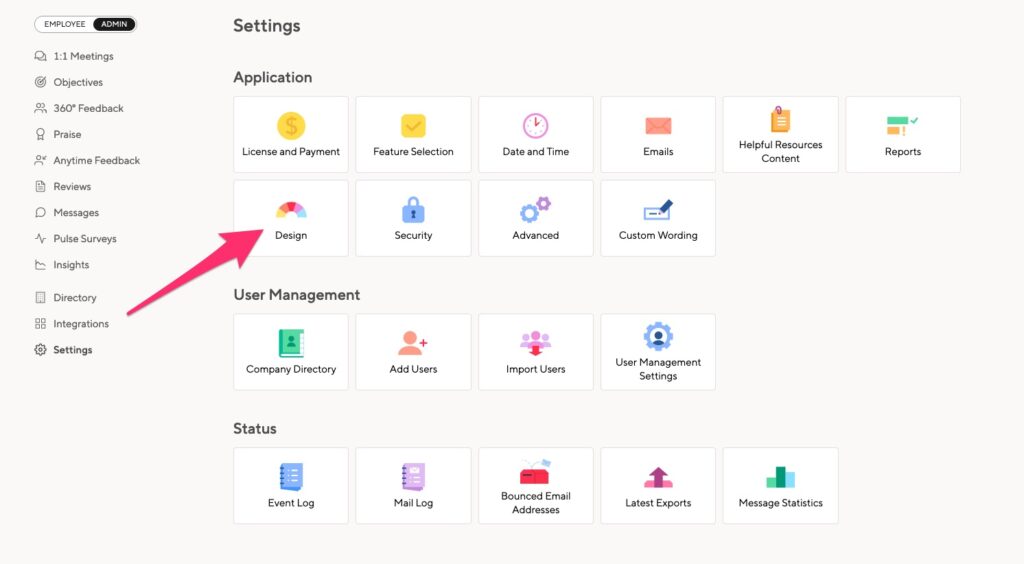
Task: Open the Design rainbow icon
Action: pos(291,210)
